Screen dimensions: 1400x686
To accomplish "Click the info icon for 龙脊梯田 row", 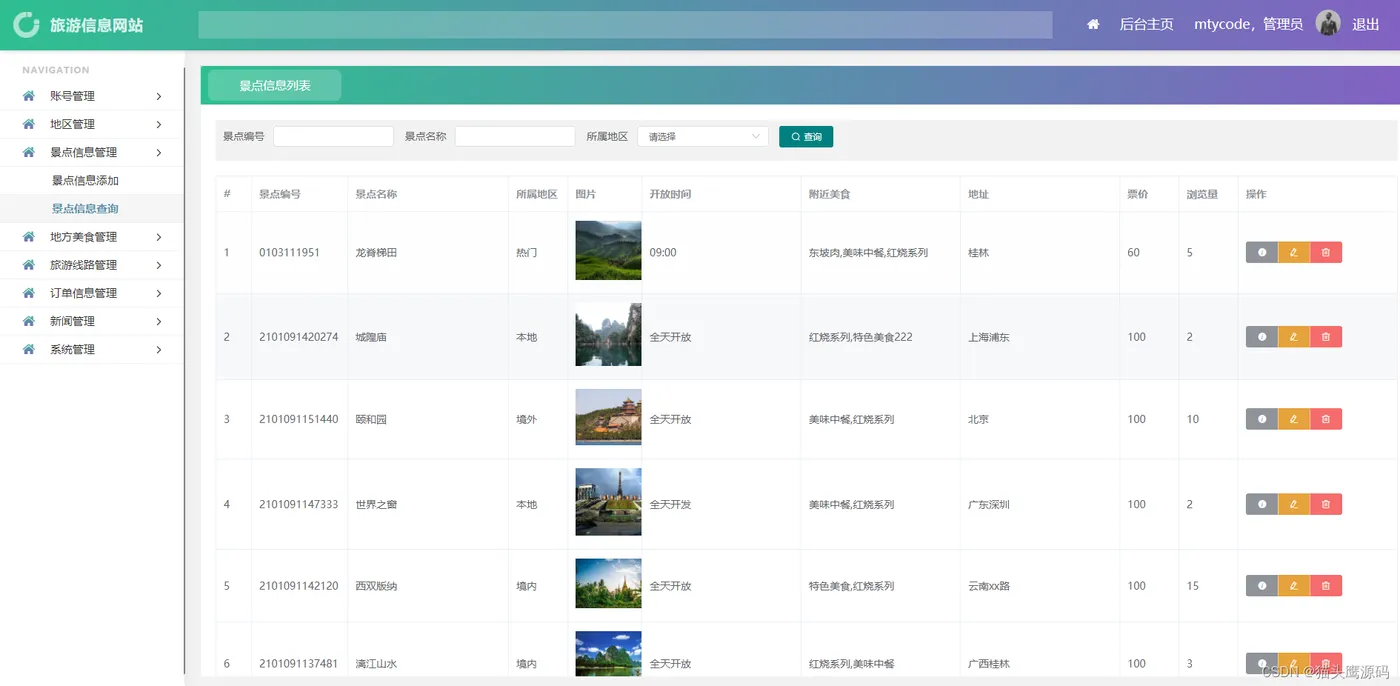I will click(x=1262, y=253).
